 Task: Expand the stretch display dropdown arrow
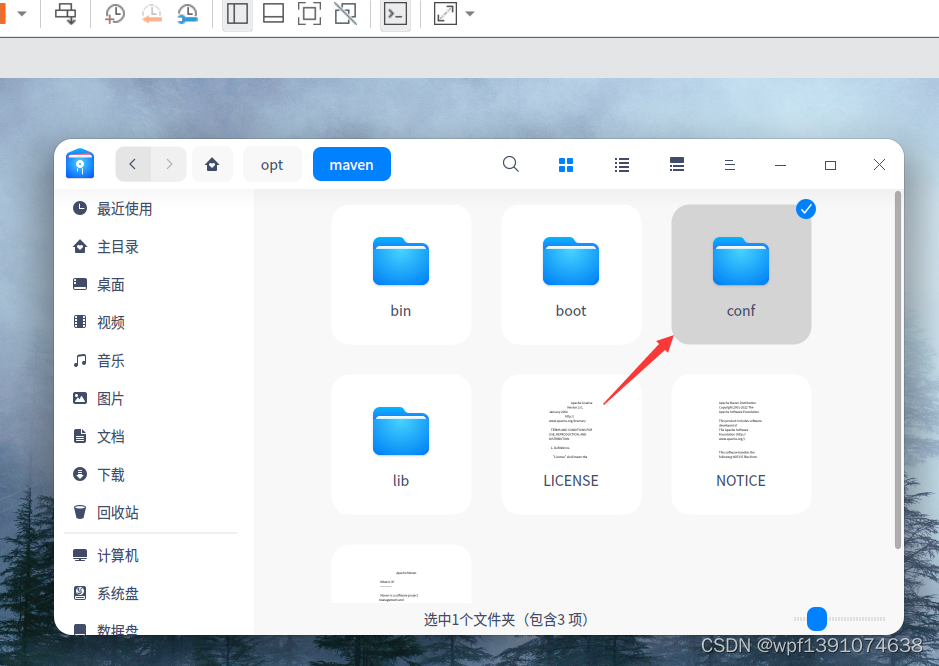(x=470, y=14)
